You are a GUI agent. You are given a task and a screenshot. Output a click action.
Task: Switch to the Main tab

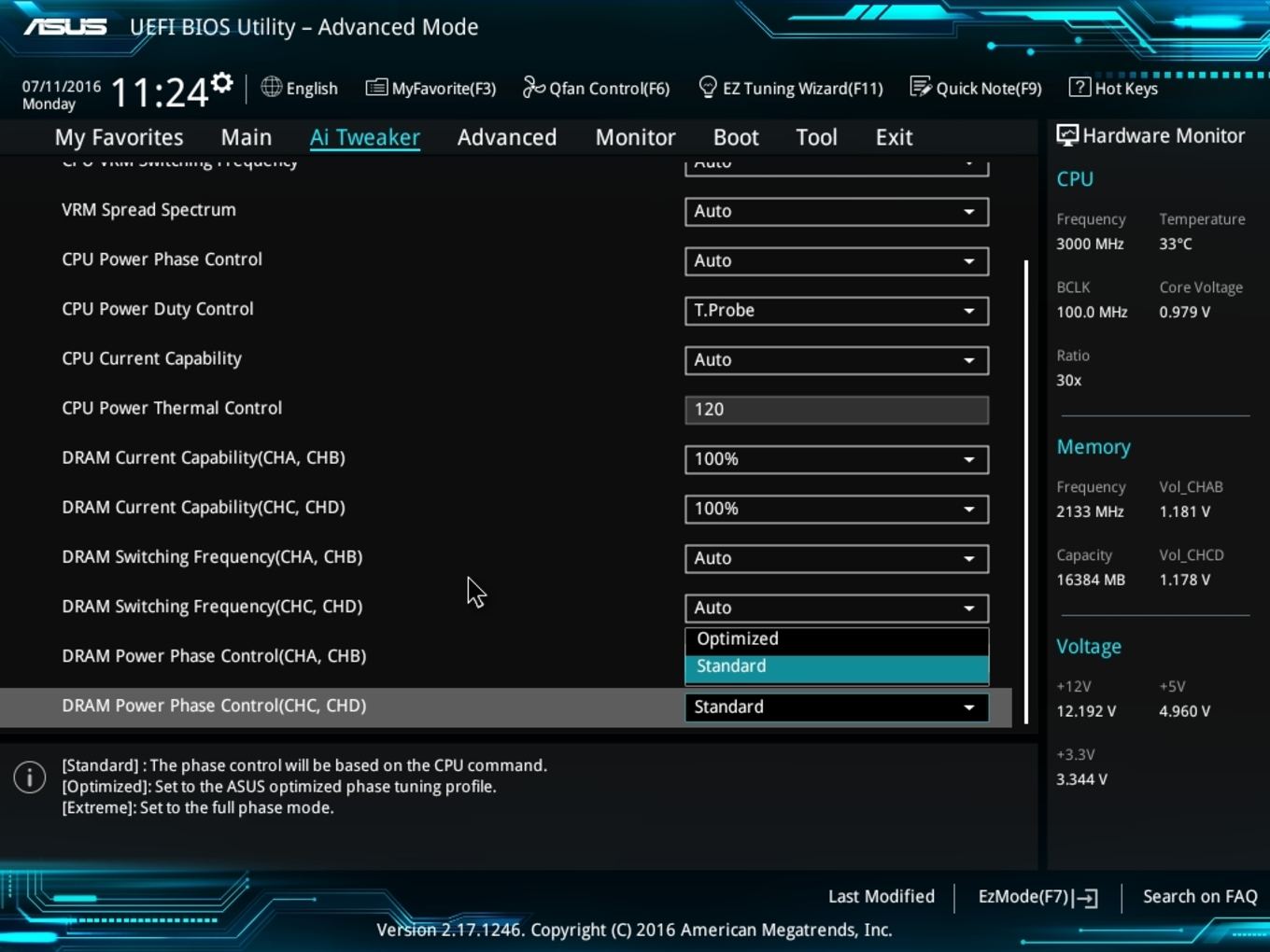(x=247, y=137)
